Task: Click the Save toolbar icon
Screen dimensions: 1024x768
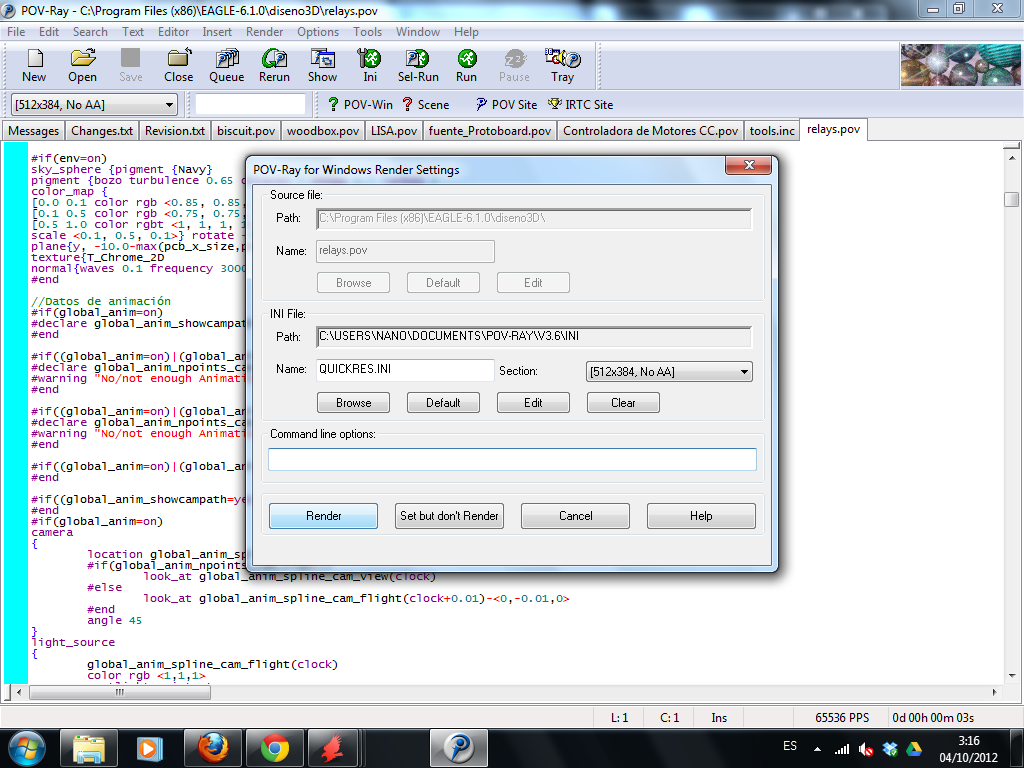Action: point(131,65)
